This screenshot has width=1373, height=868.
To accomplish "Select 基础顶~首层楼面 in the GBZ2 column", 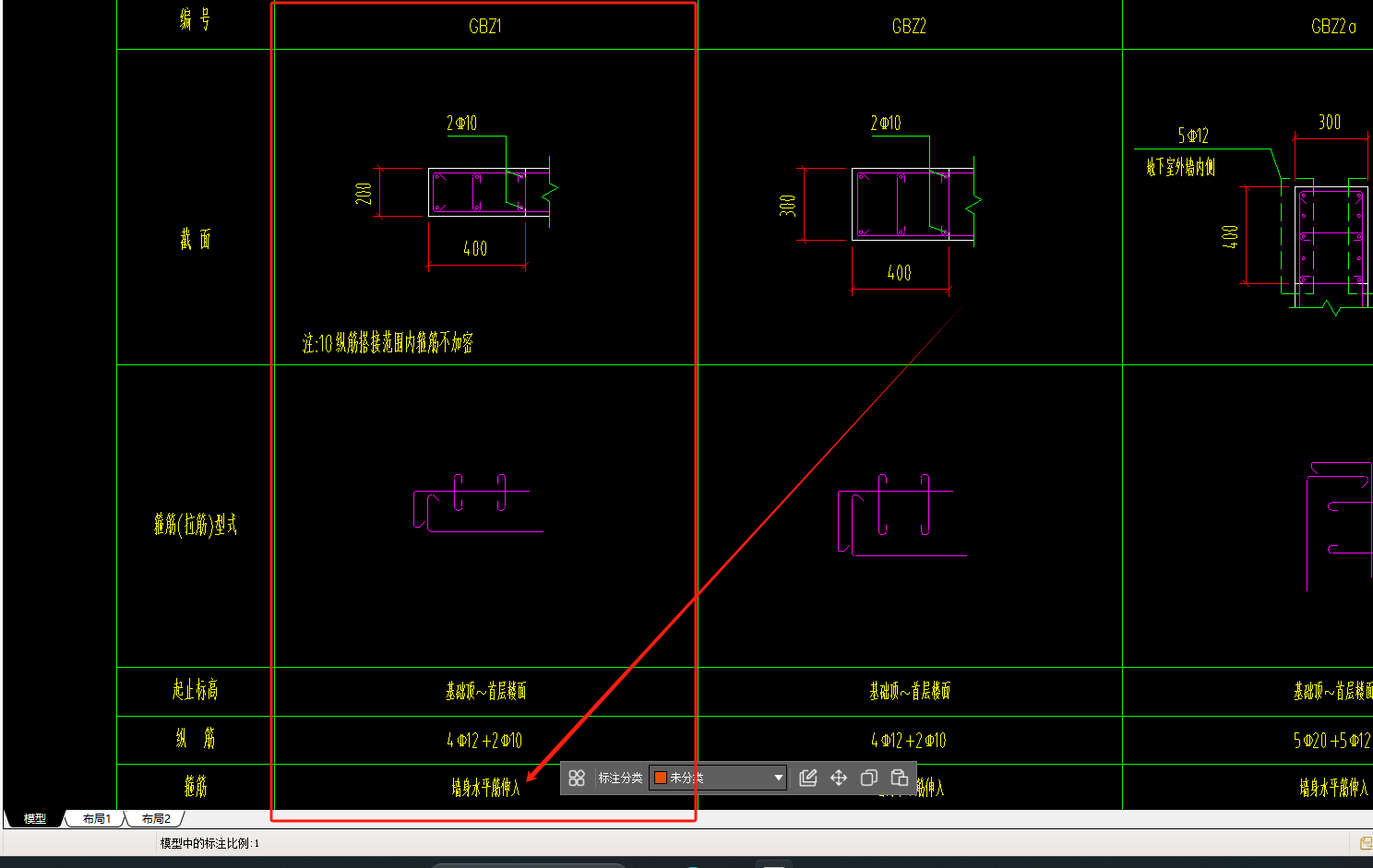I will click(909, 691).
